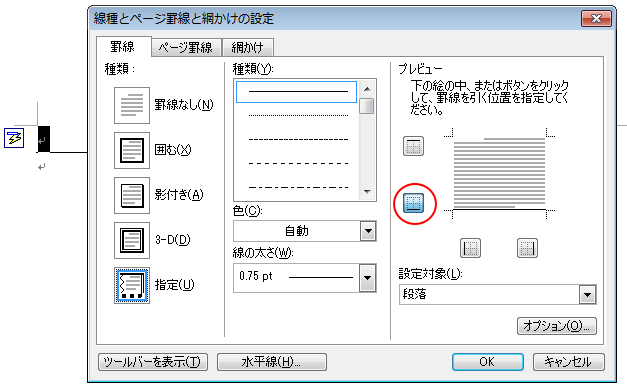627x392 pixels.
Task: Open the ページ罫線 tab
Action: click(186, 48)
